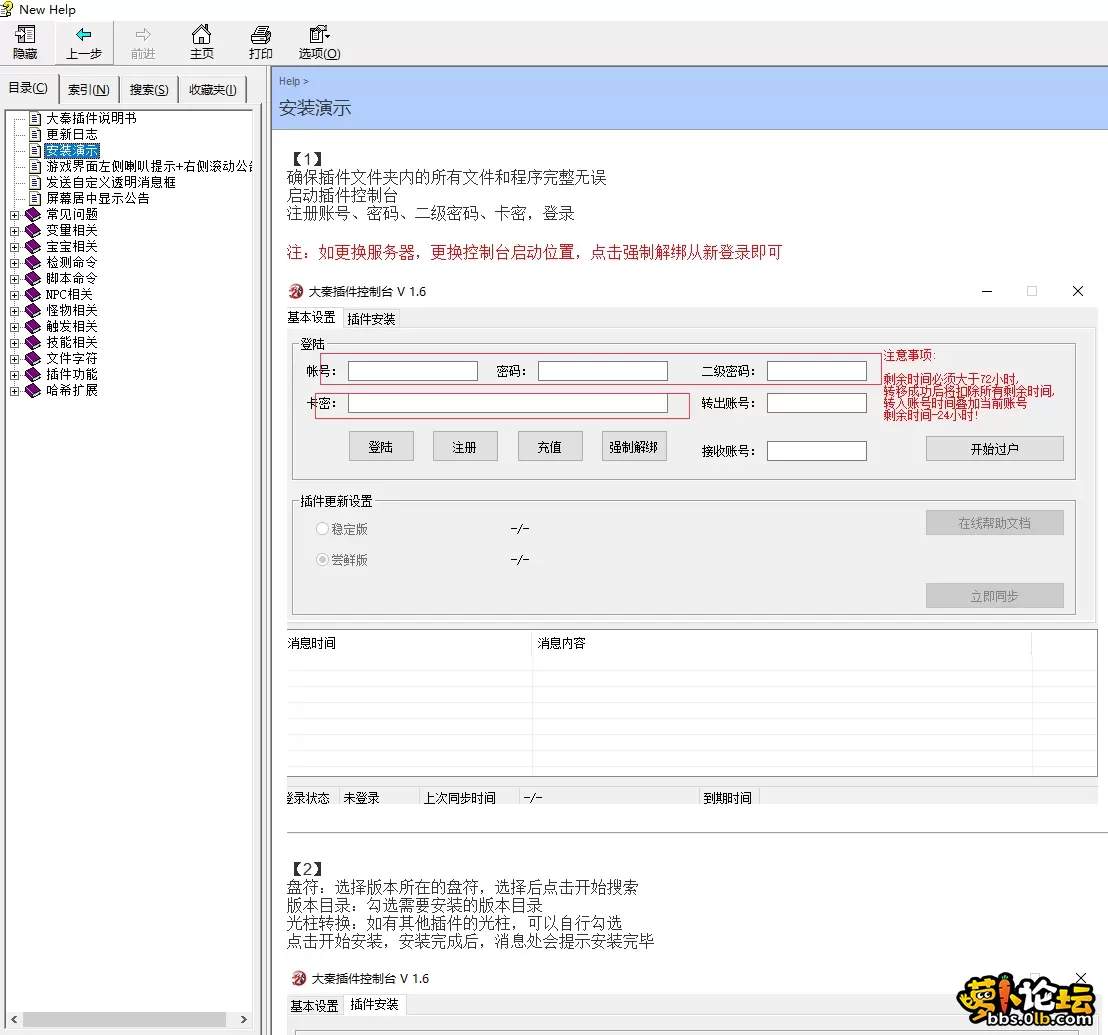The height and width of the screenshot is (1035, 1108).
Task: Open the 选项 (Options) toolbar icon
Action: pyautogui.click(x=317, y=42)
